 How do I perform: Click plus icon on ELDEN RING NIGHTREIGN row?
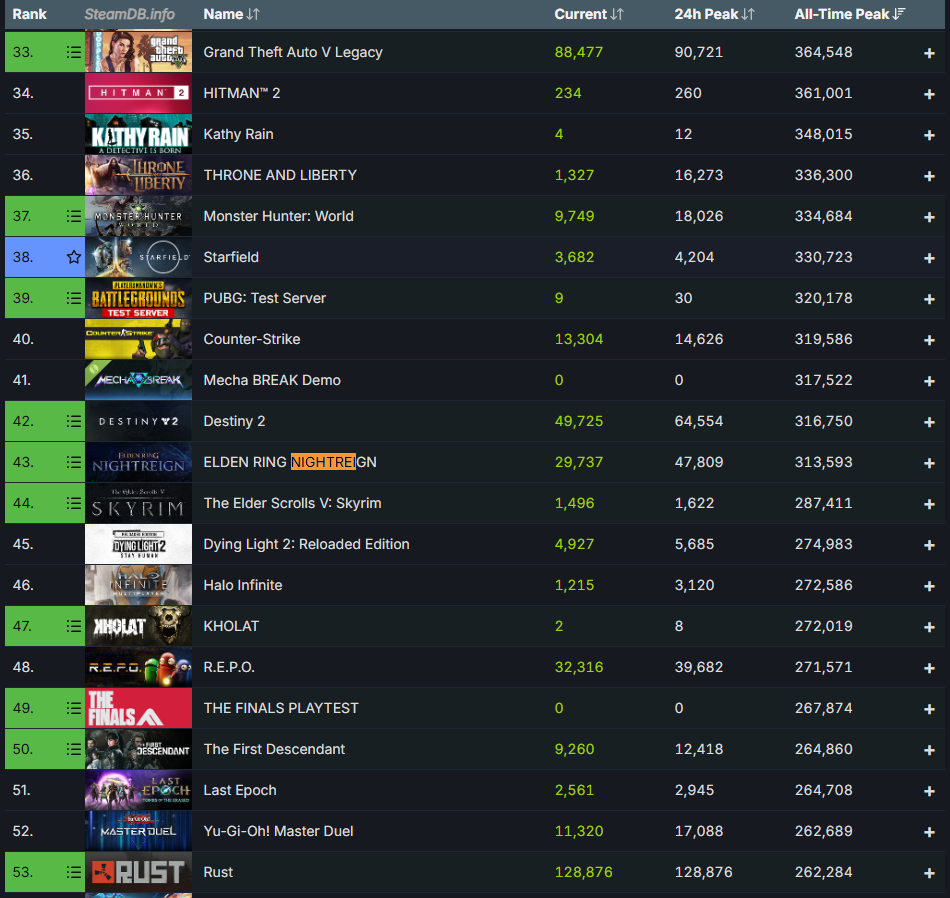pos(929,463)
